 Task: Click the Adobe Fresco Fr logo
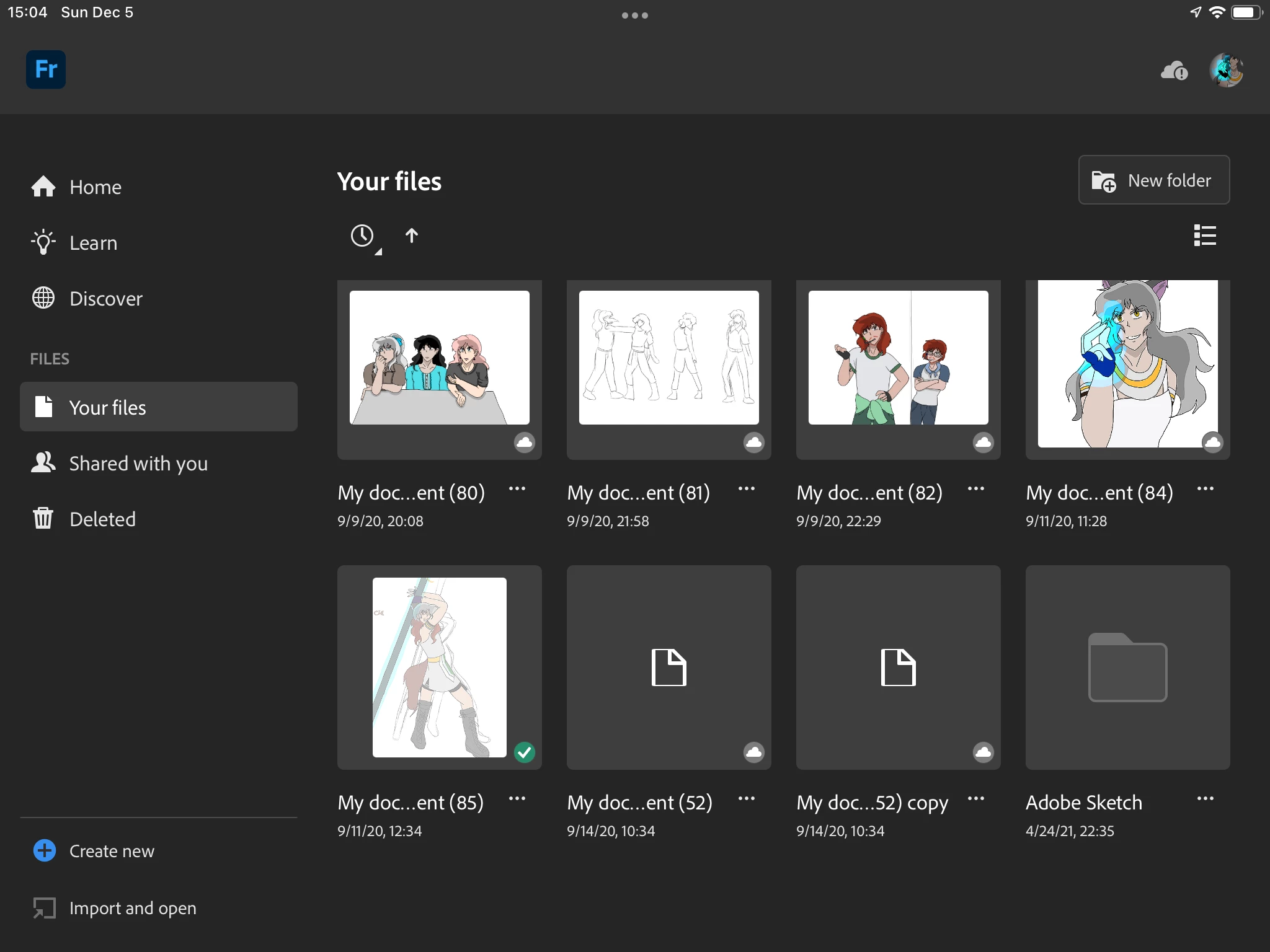tap(46, 69)
